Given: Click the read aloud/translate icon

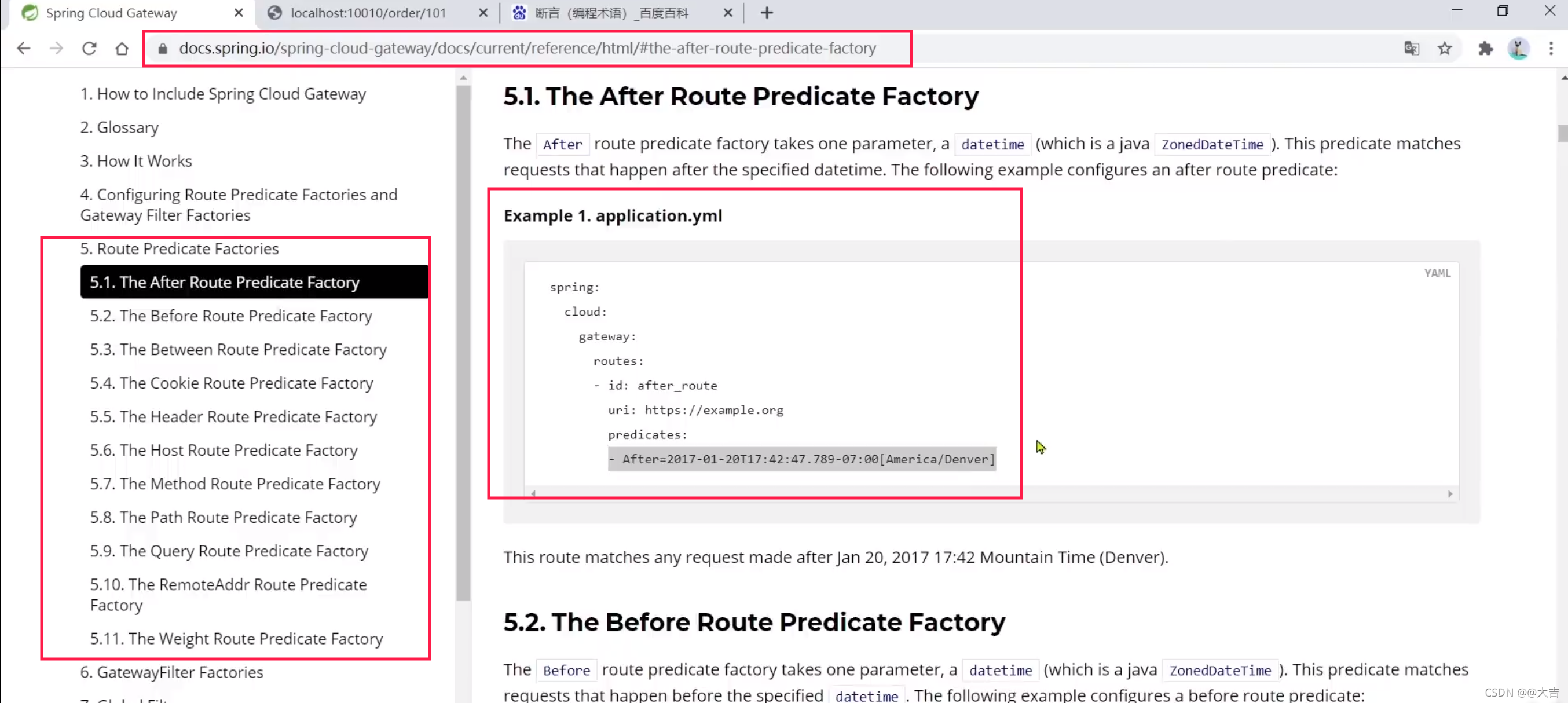Looking at the screenshot, I should click(x=1412, y=48).
